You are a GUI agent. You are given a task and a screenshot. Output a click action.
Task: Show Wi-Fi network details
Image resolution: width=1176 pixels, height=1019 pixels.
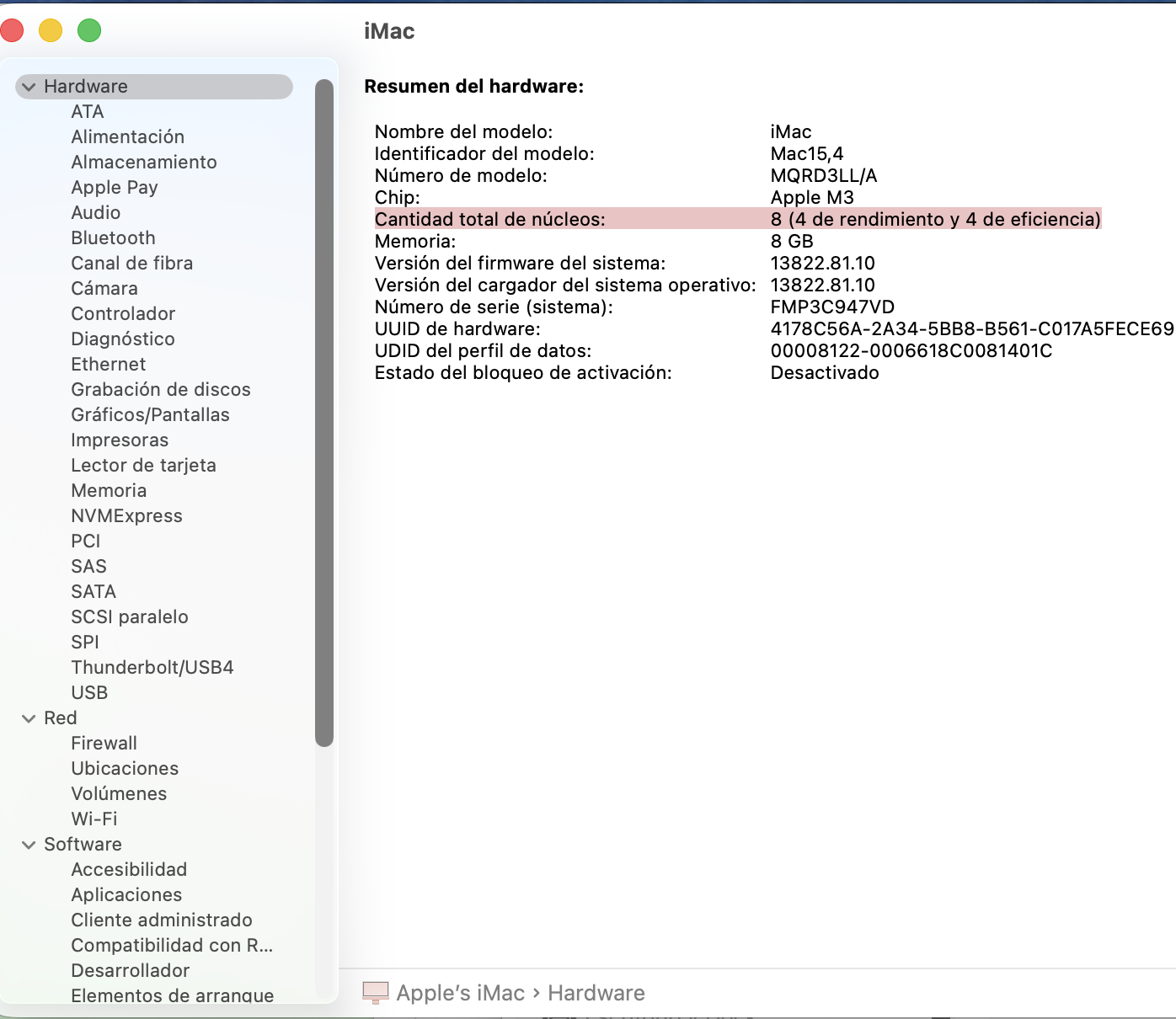[94, 819]
